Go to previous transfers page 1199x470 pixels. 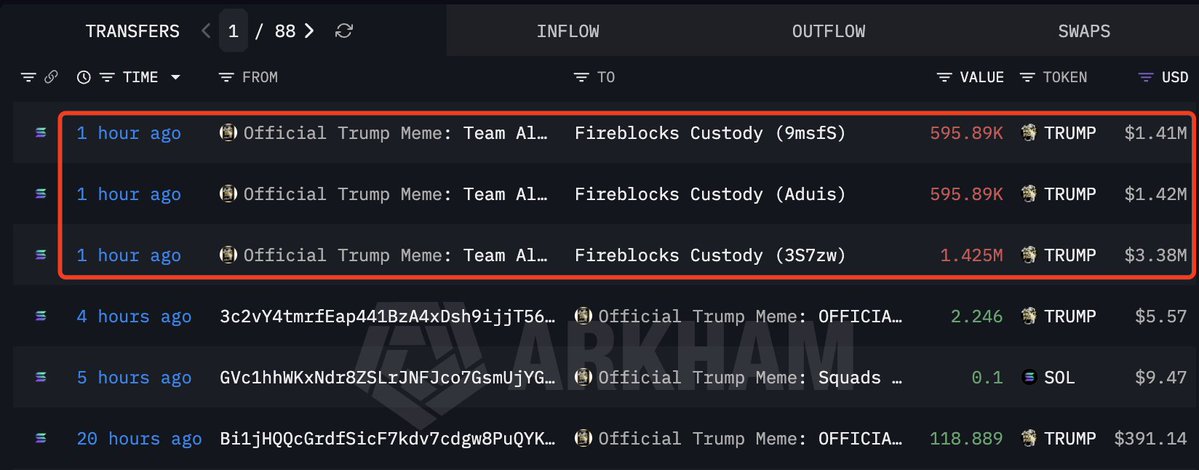(x=206, y=31)
